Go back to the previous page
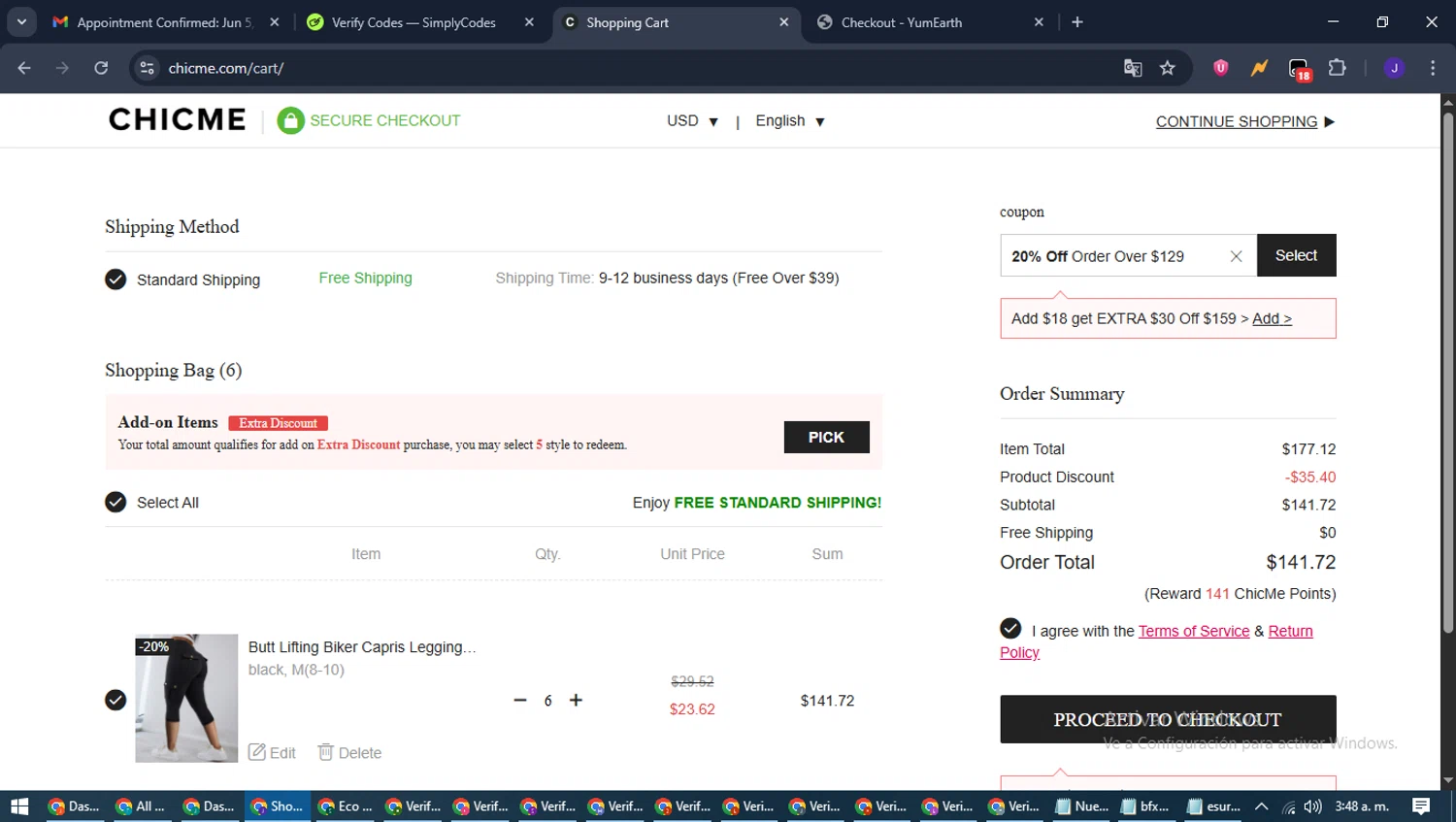Screen dimensions: 1456x822 tap(24, 68)
